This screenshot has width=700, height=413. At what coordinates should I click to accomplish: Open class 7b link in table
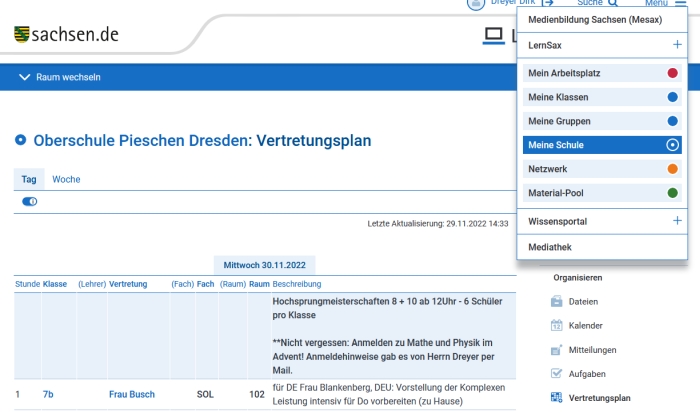tap(48, 395)
